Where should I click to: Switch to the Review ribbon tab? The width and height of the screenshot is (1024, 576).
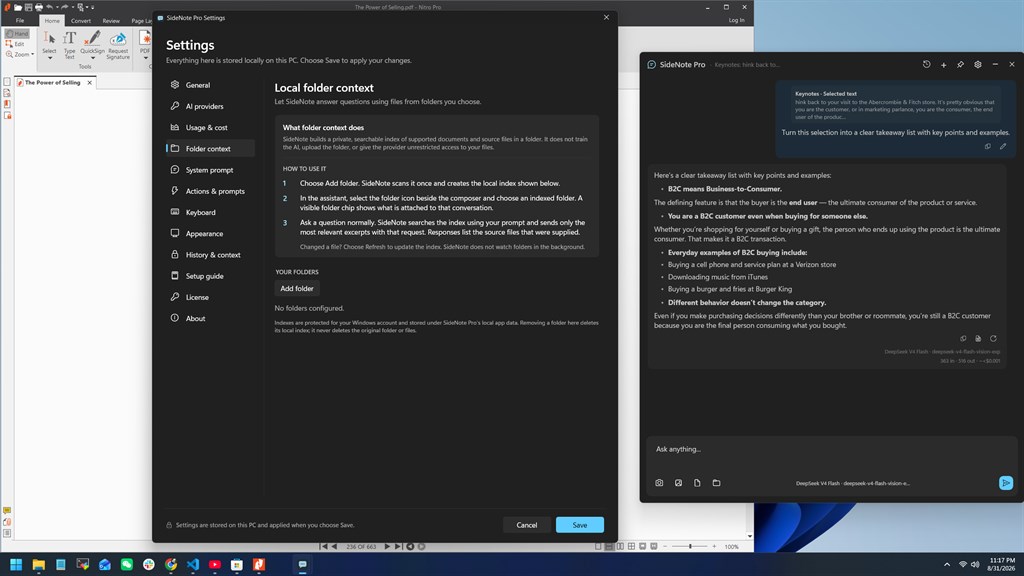point(111,21)
